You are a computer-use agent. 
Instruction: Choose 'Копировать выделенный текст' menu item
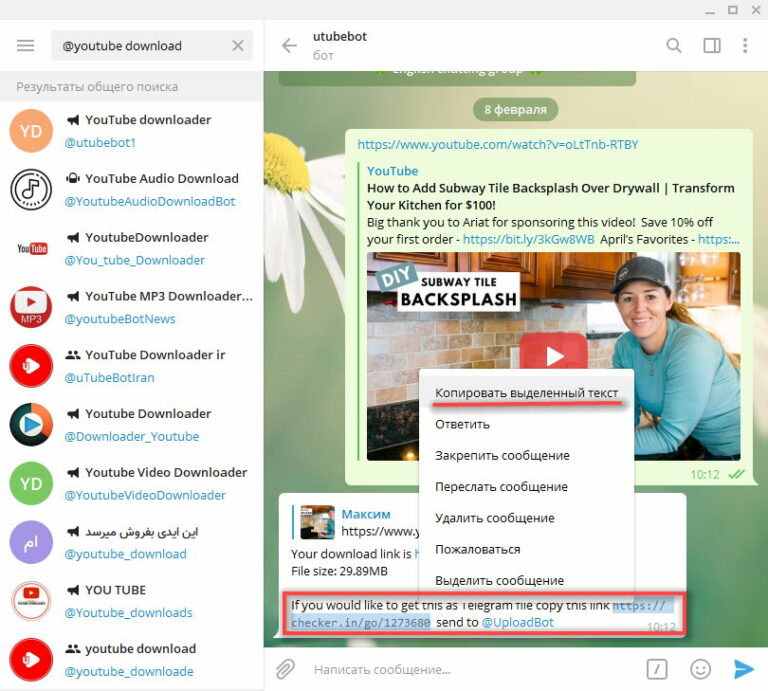527,393
